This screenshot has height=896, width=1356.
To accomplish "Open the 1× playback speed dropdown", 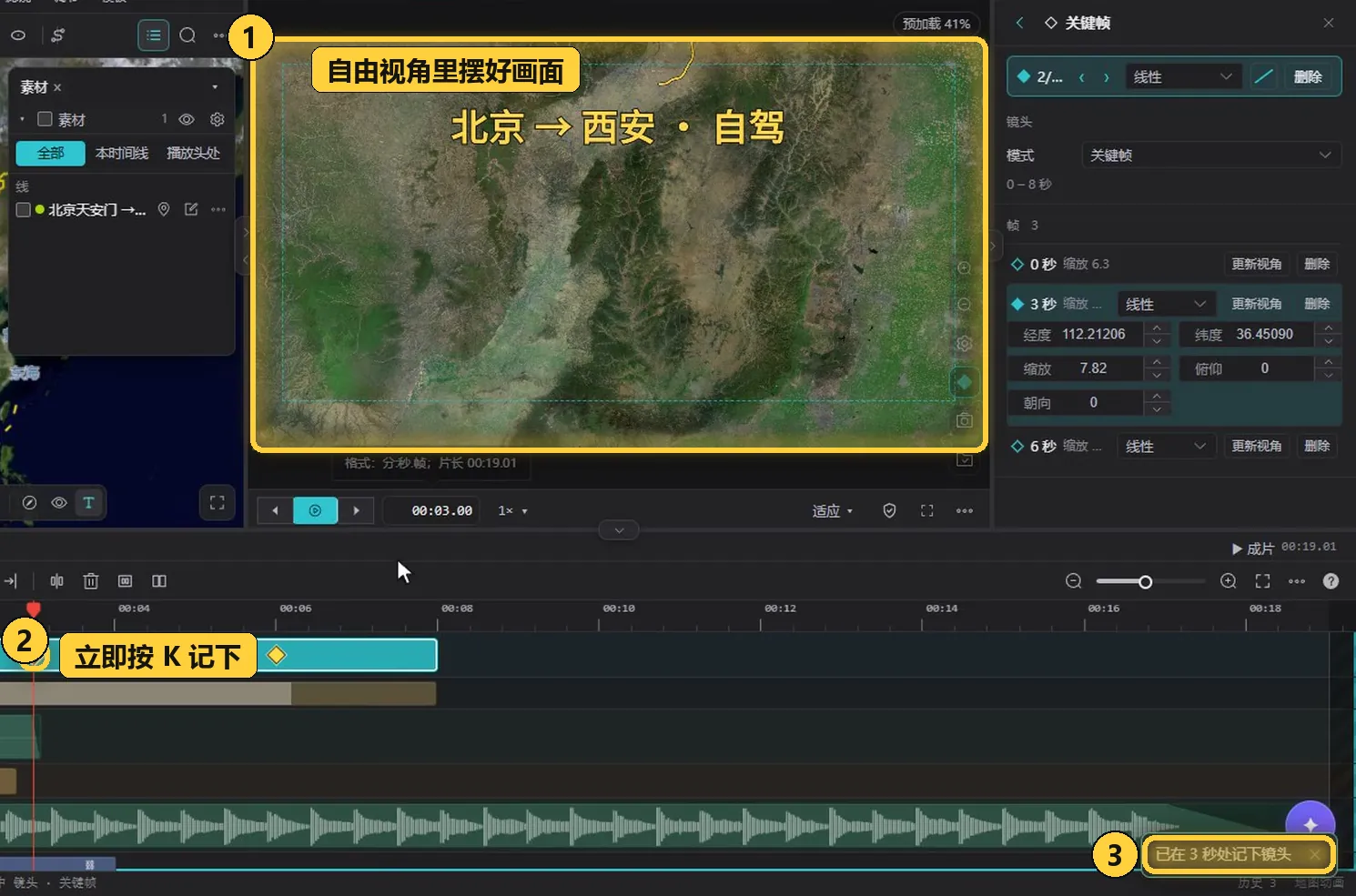I will click(512, 510).
